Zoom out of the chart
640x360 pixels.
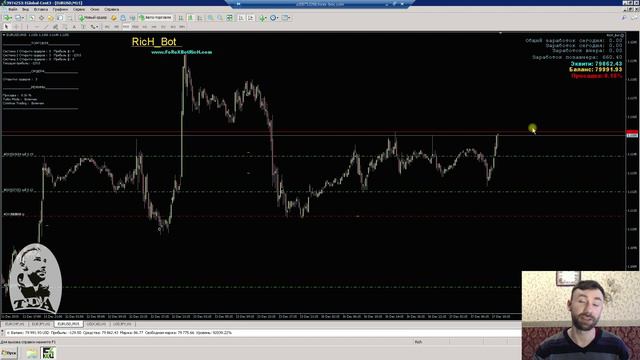220,18
